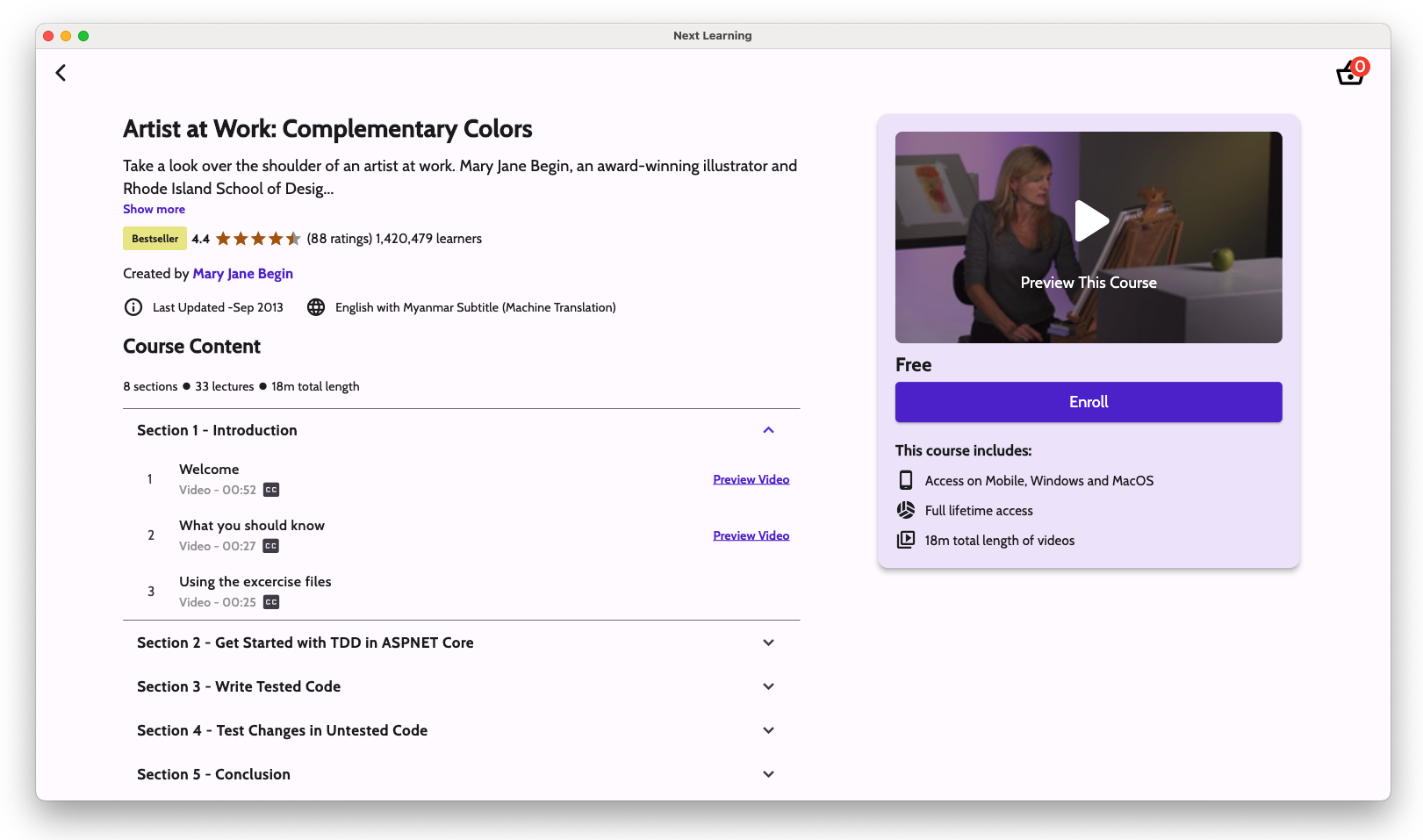Open Mary Jane Begin author link
This screenshot has height=840, width=1423.
242,274
